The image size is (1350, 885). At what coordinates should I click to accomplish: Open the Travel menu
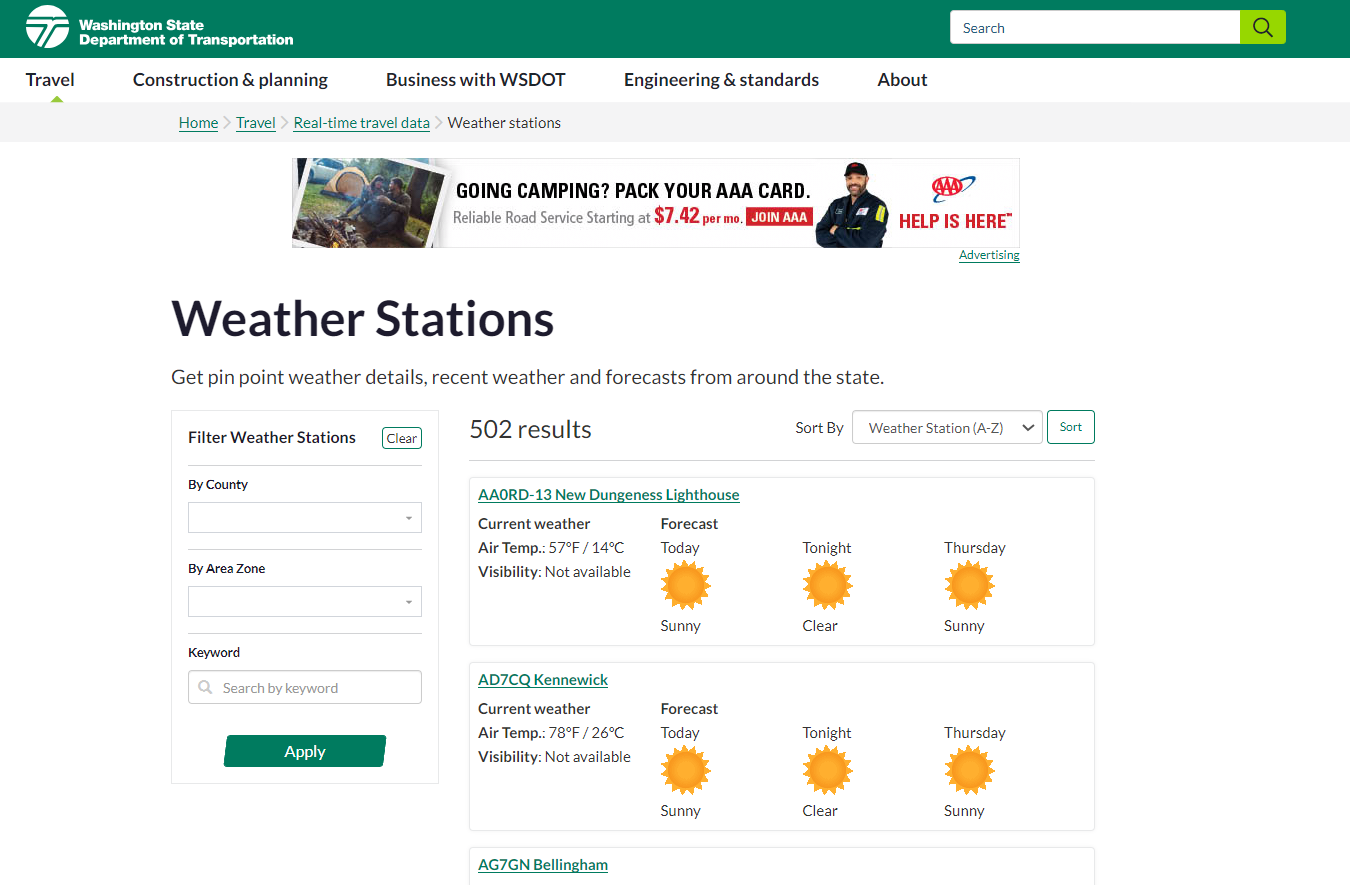pos(50,80)
